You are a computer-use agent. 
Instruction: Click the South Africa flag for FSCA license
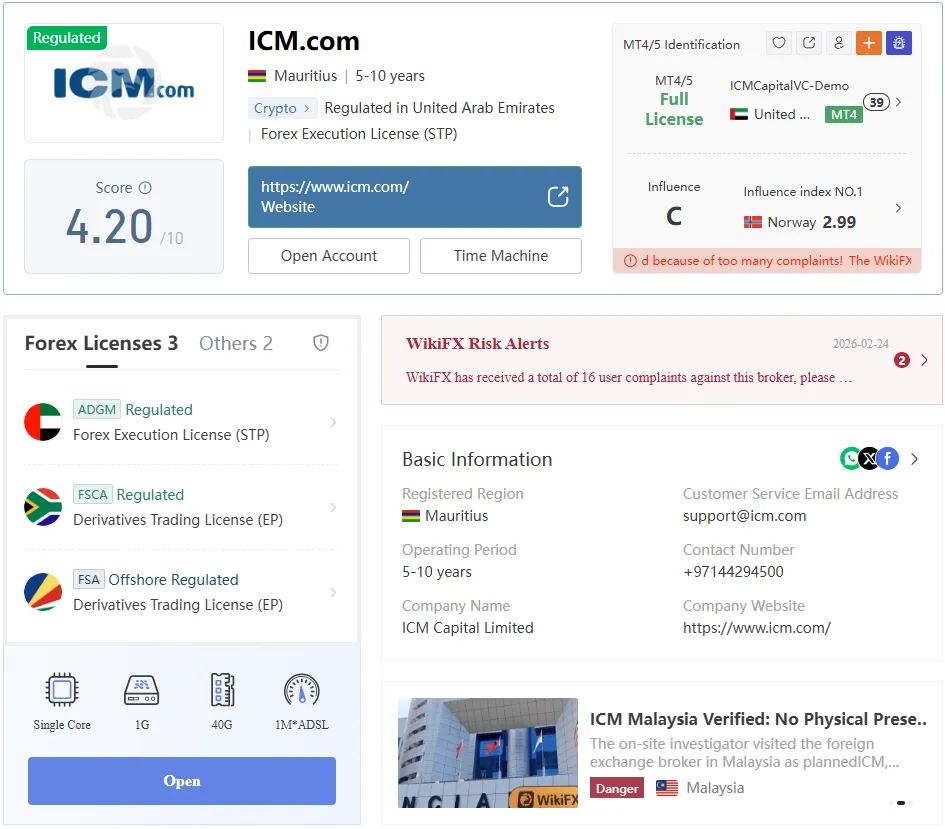pos(43,507)
